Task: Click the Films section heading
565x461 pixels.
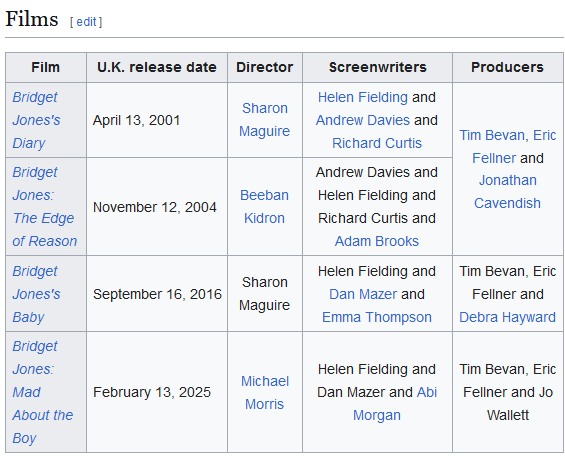Action: (32, 19)
